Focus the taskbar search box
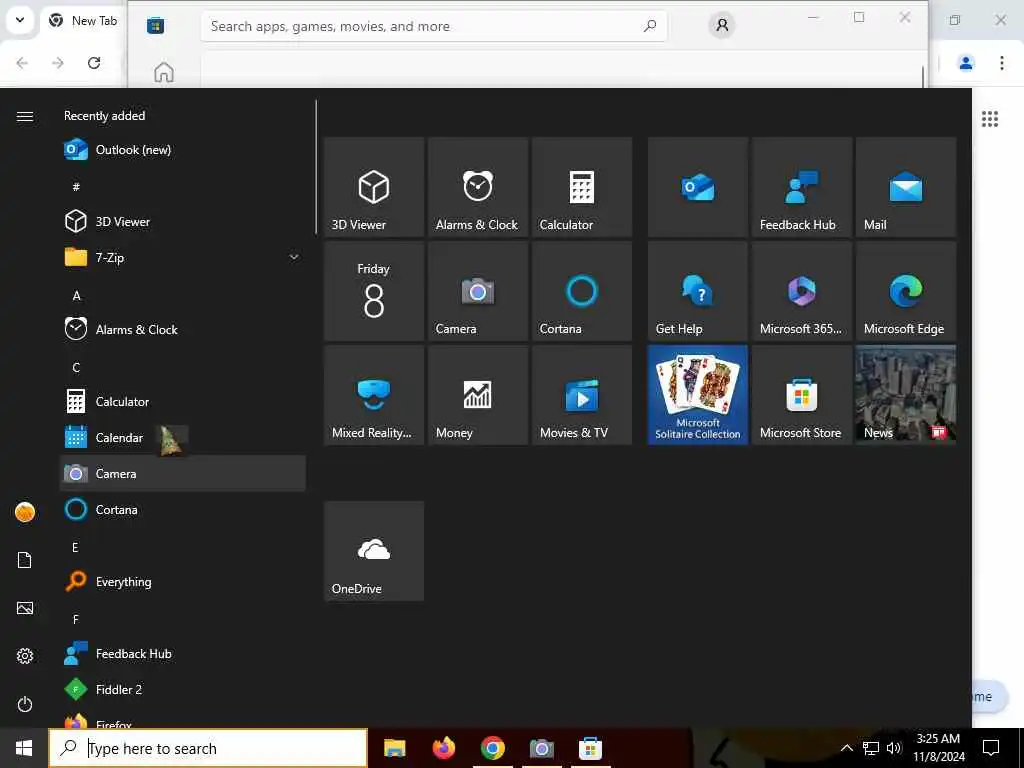This screenshot has height=768, width=1024. click(208, 748)
